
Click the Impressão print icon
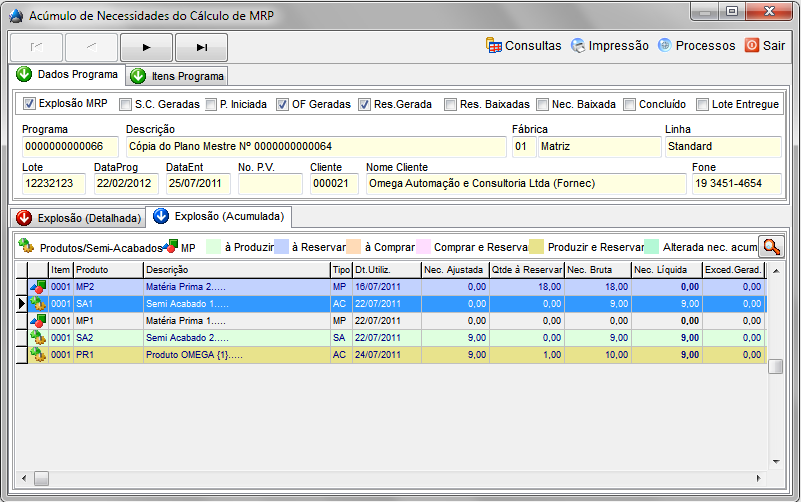pos(578,46)
